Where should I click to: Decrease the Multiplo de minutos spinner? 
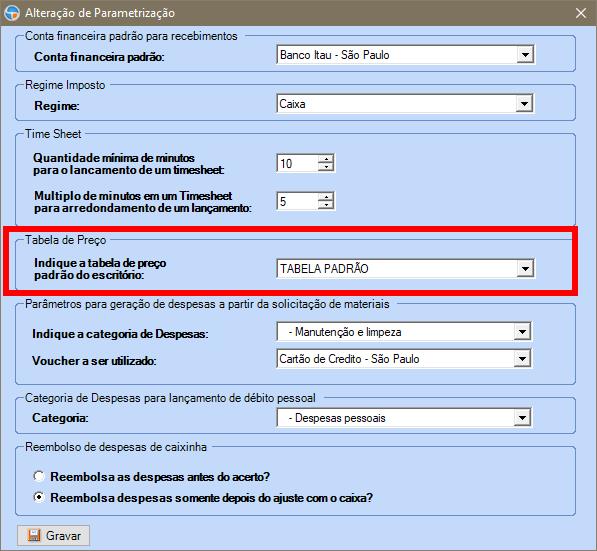pyautogui.click(x=326, y=205)
